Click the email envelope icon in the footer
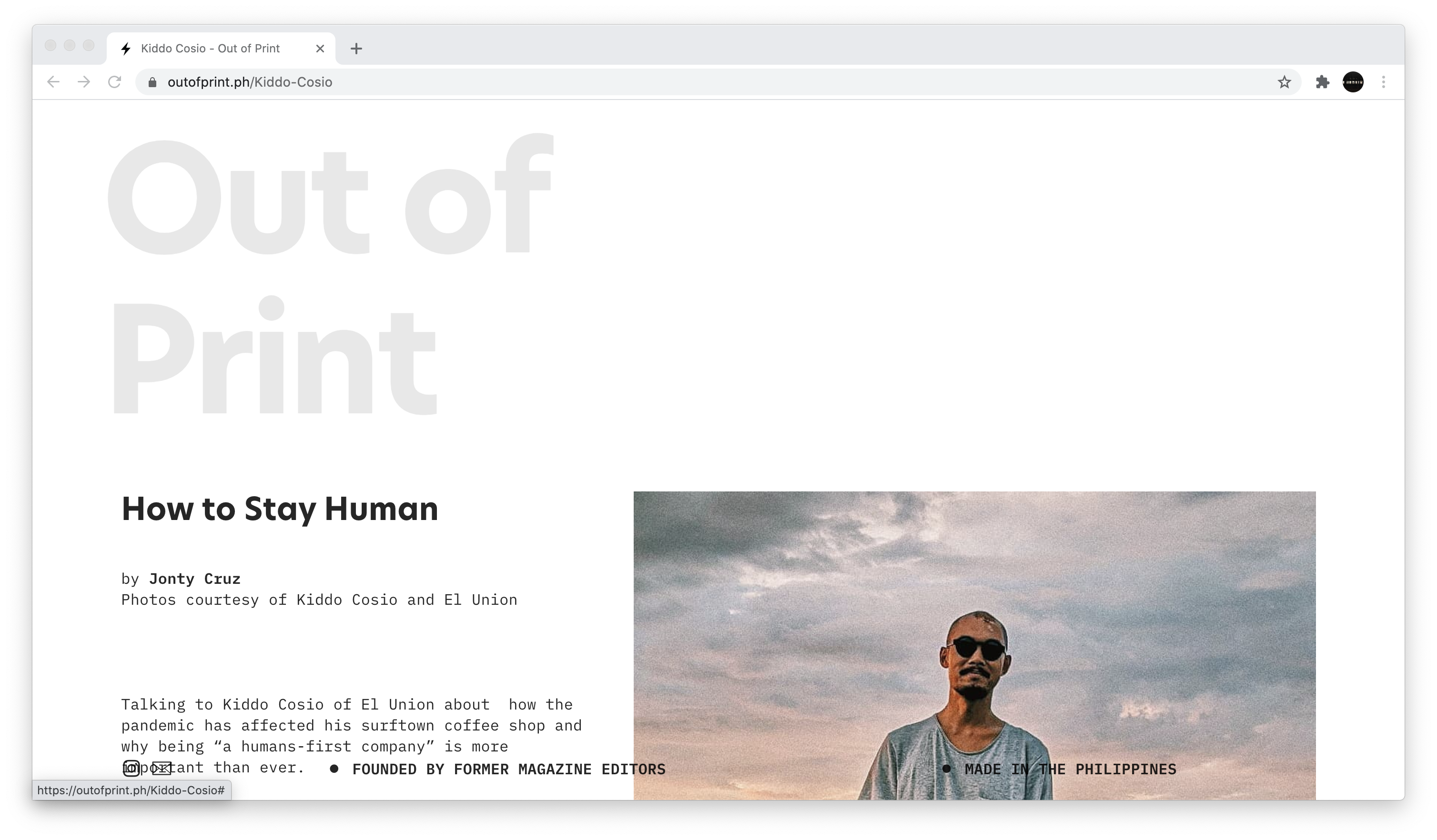Screen dimensions: 1437x840 (162, 768)
